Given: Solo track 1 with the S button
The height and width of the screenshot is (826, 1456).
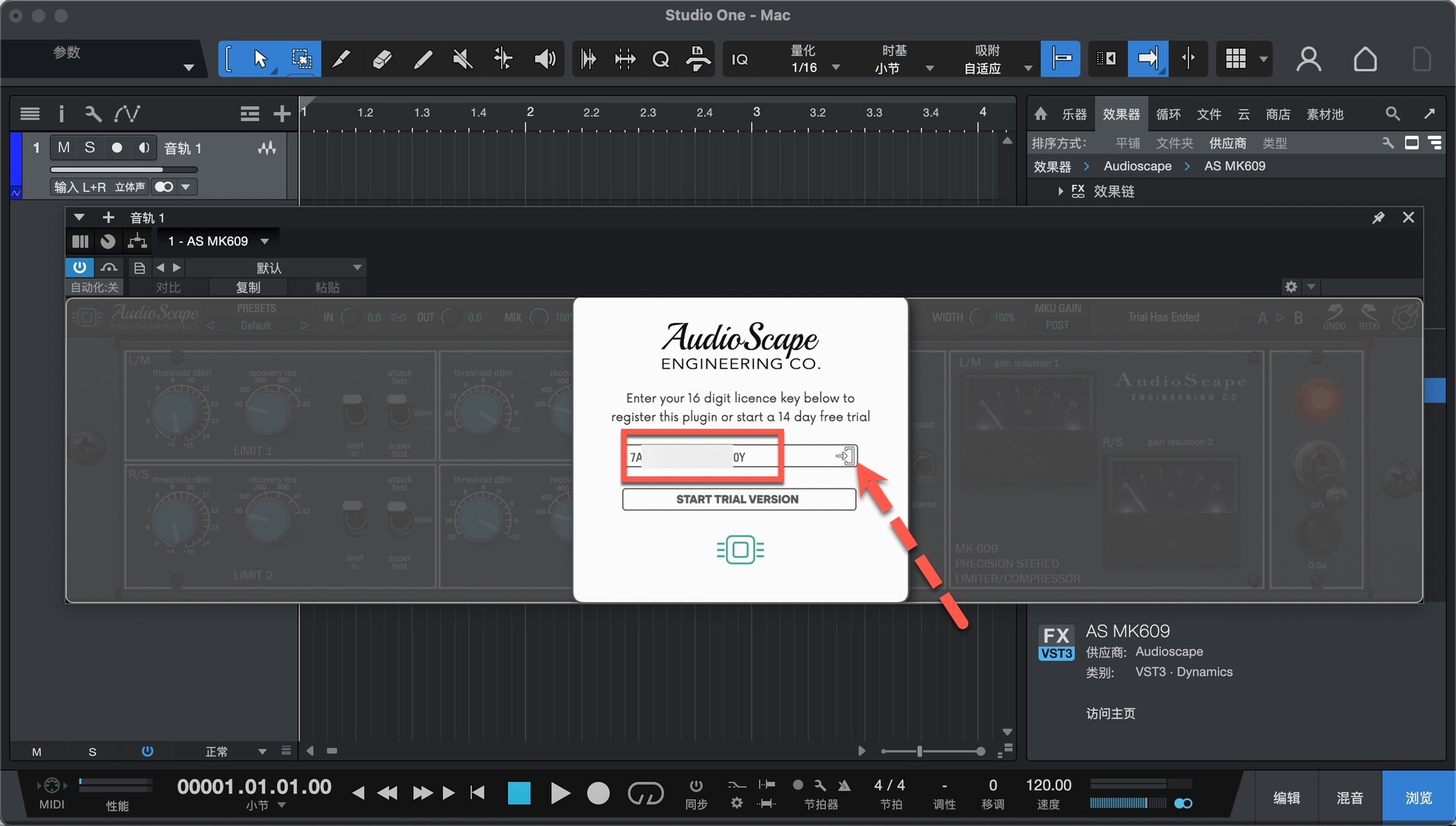Looking at the screenshot, I should coord(89,147).
